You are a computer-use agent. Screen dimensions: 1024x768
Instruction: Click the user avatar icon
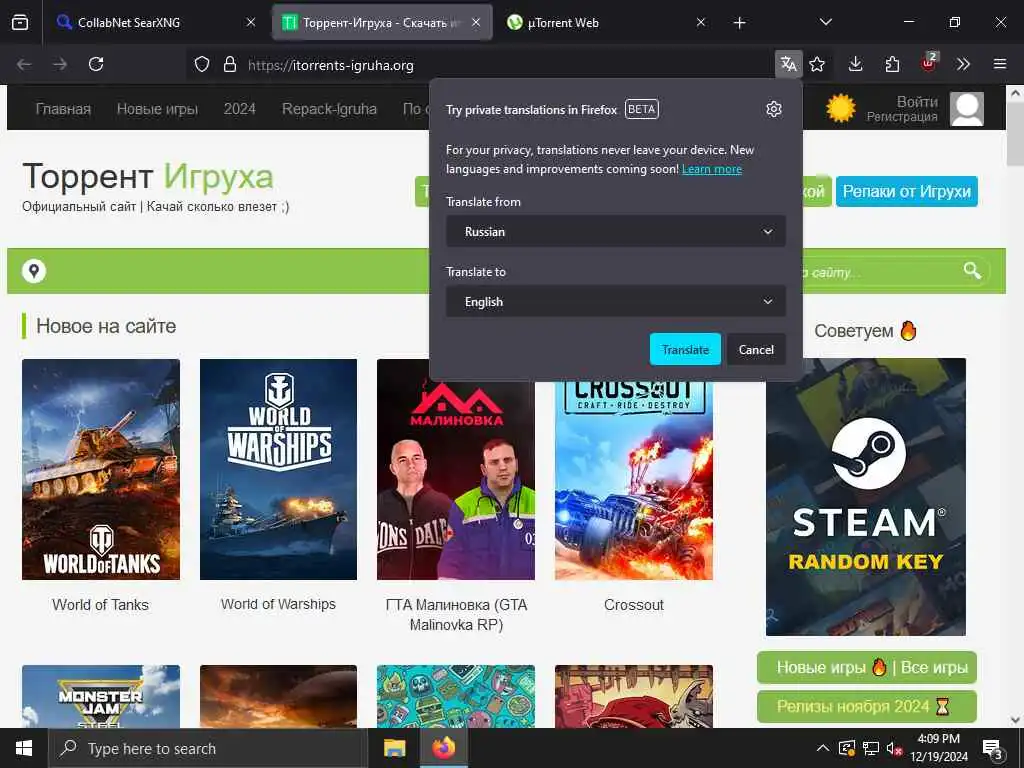point(967,108)
